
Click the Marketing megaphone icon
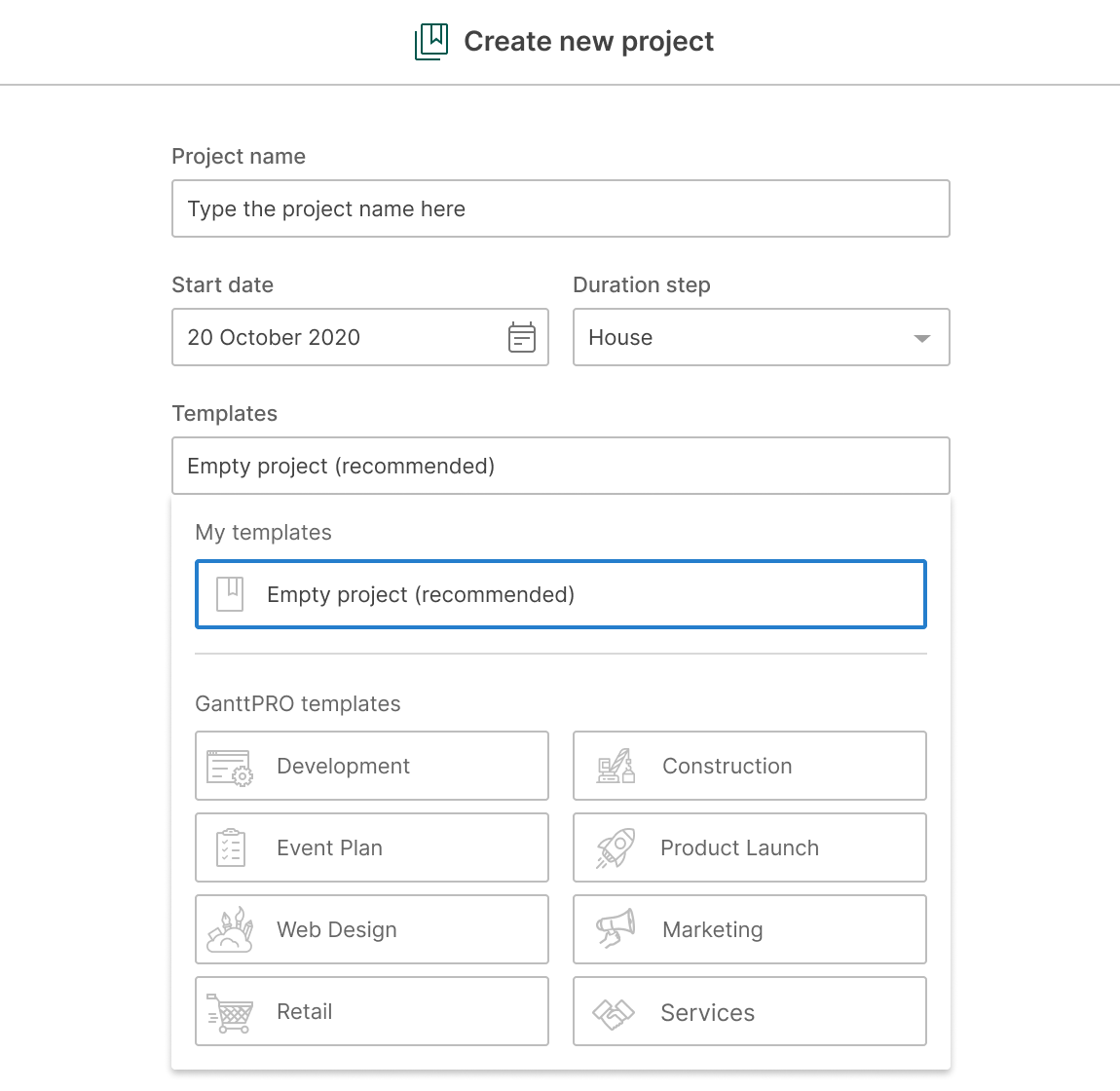pos(616,930)
